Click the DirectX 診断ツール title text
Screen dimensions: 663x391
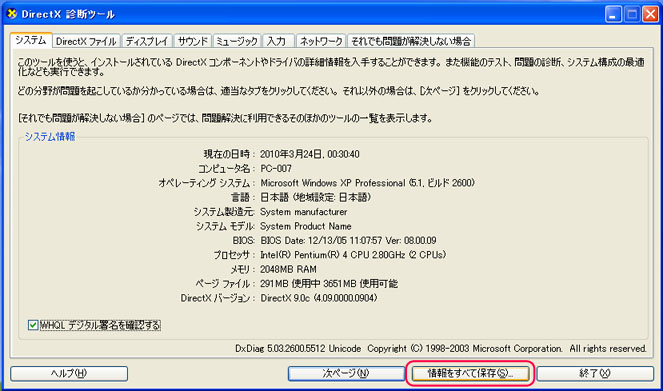coord(68,14)
